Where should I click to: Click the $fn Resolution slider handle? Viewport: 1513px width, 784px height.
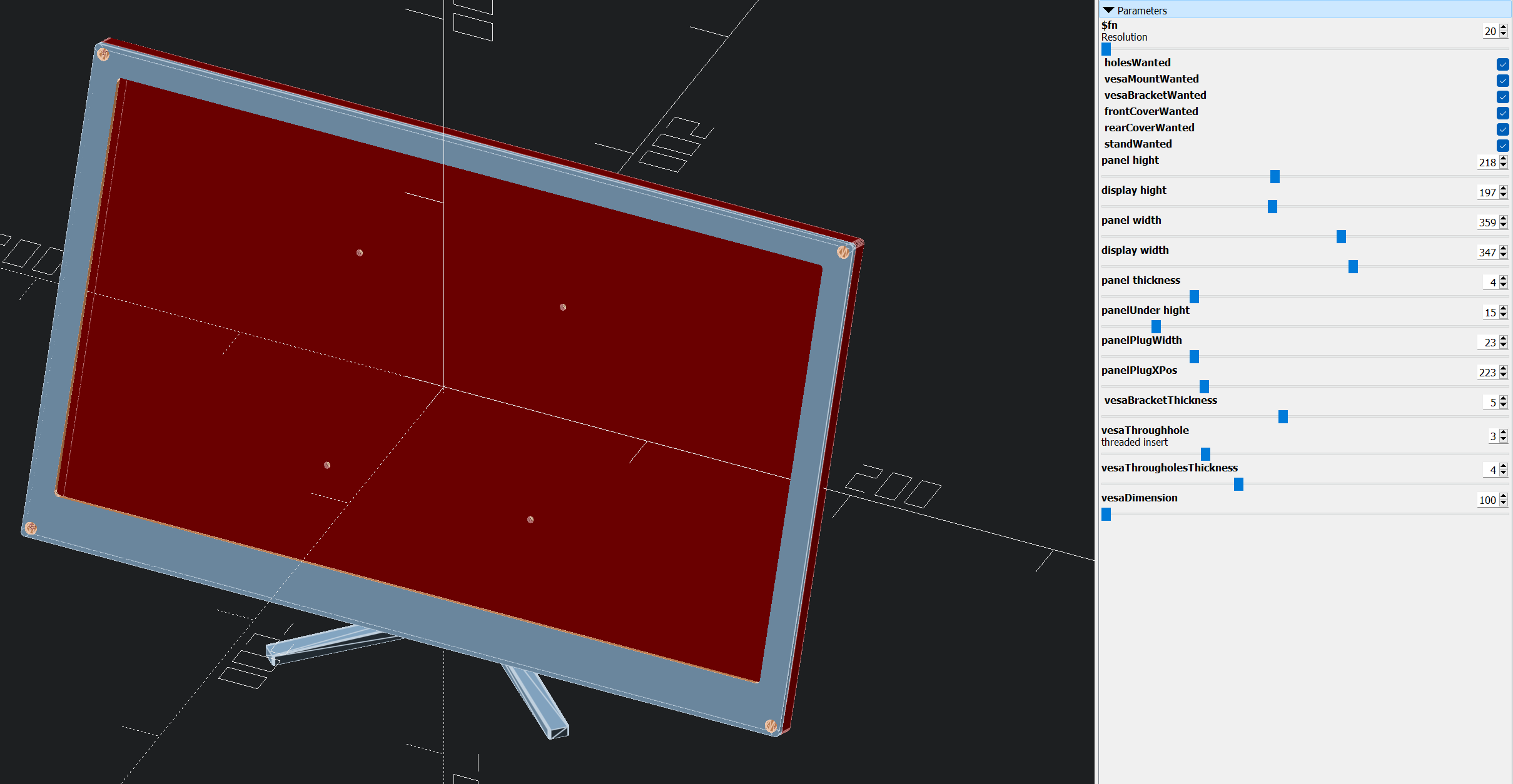click(1106, 49)
